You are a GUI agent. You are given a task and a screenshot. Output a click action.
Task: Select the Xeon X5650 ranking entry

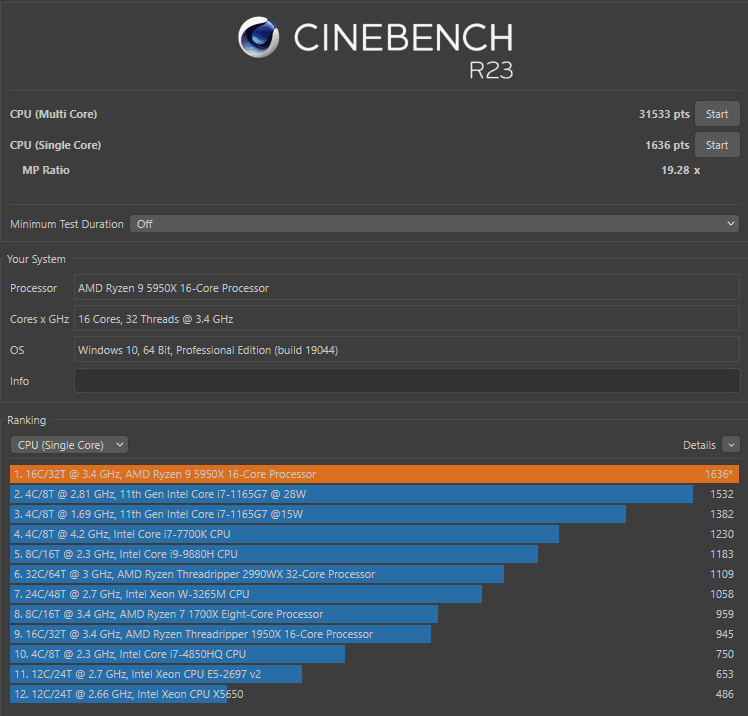374,694
